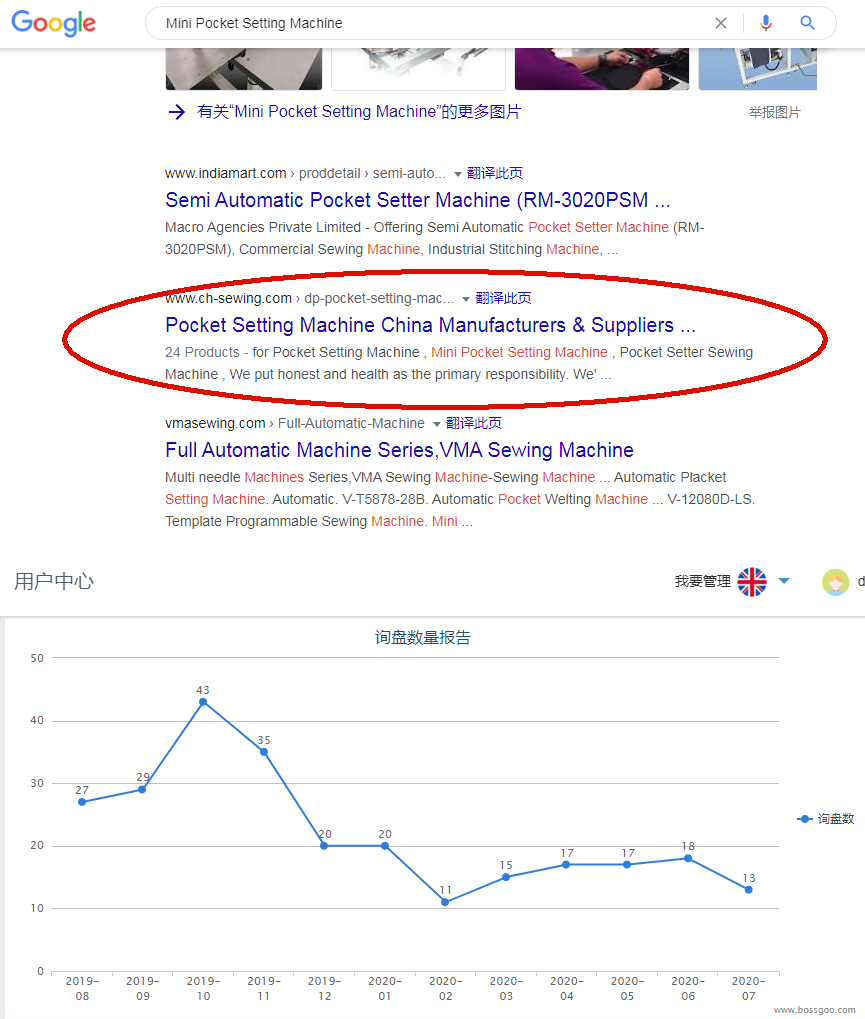Click the UK flag language icon
This screenshot has width=865, height=1019.
752,581
